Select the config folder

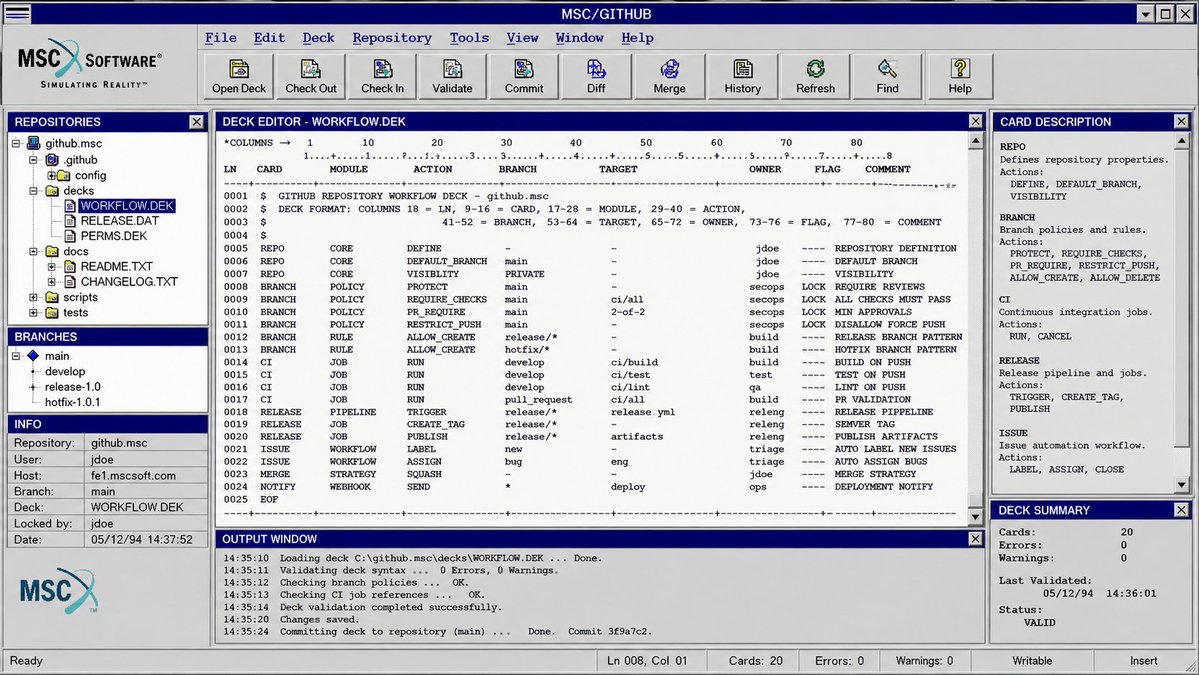tap(90, 175)
